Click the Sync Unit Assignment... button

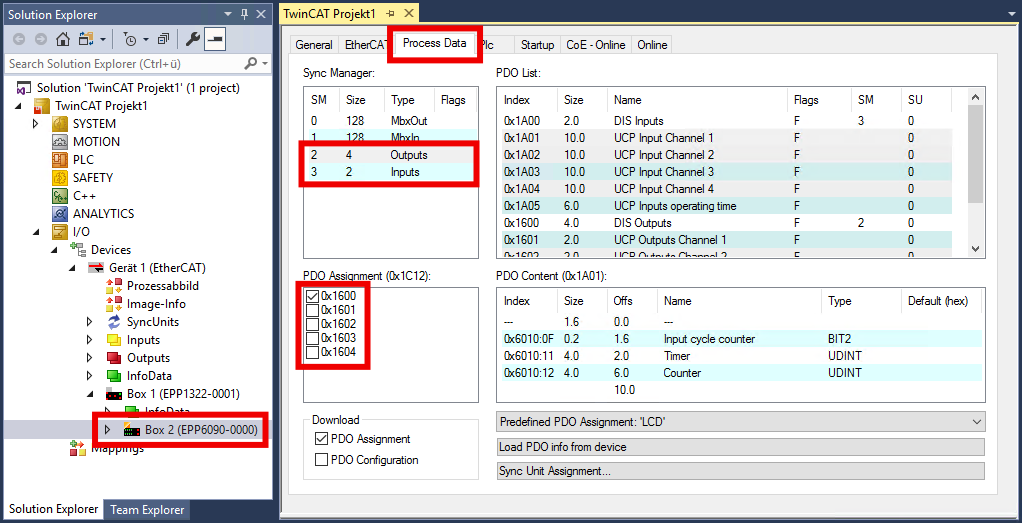click(x=740, y=471)
